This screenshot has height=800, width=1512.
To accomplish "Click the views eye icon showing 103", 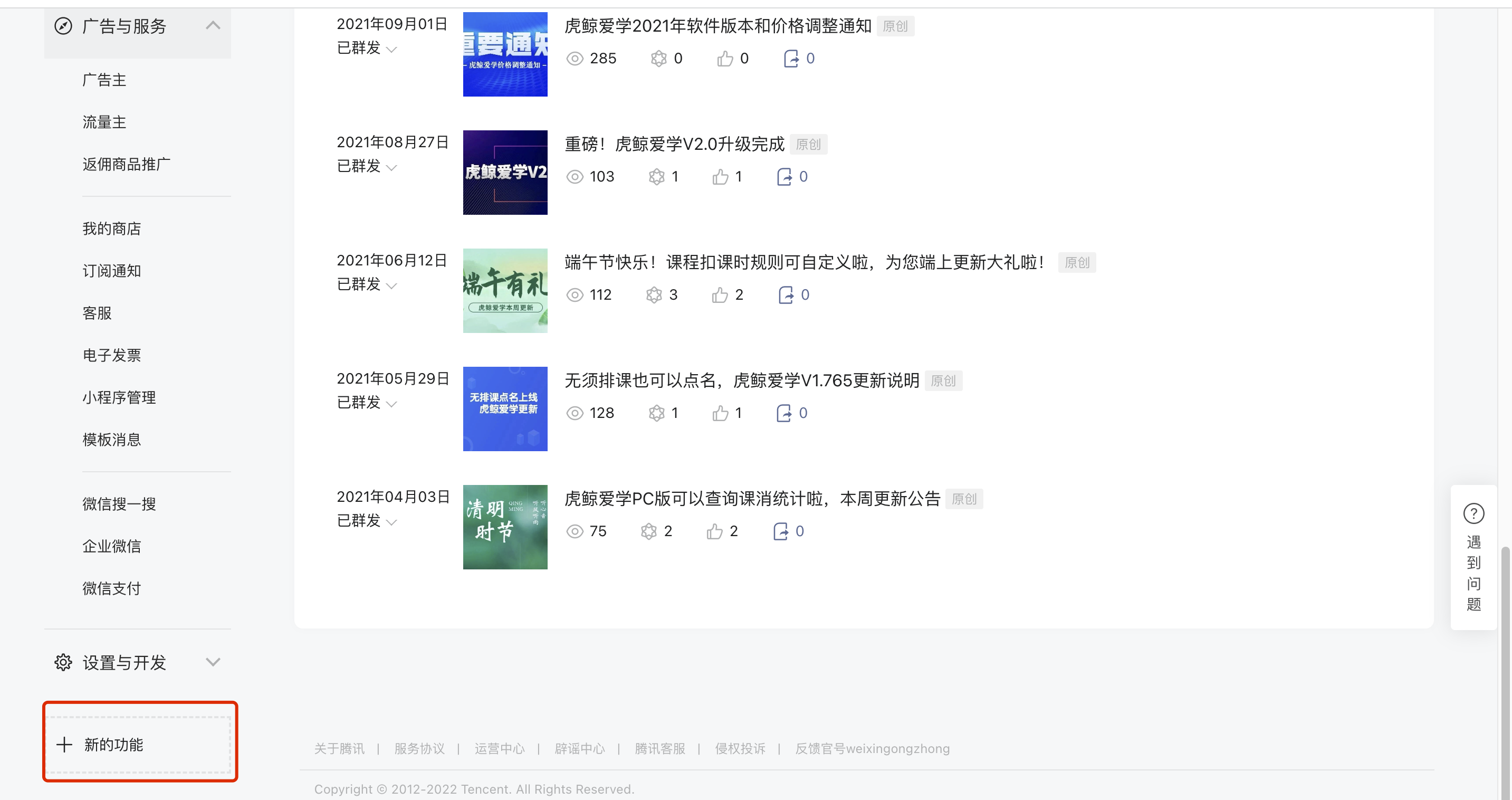I will tap(575, 177).
